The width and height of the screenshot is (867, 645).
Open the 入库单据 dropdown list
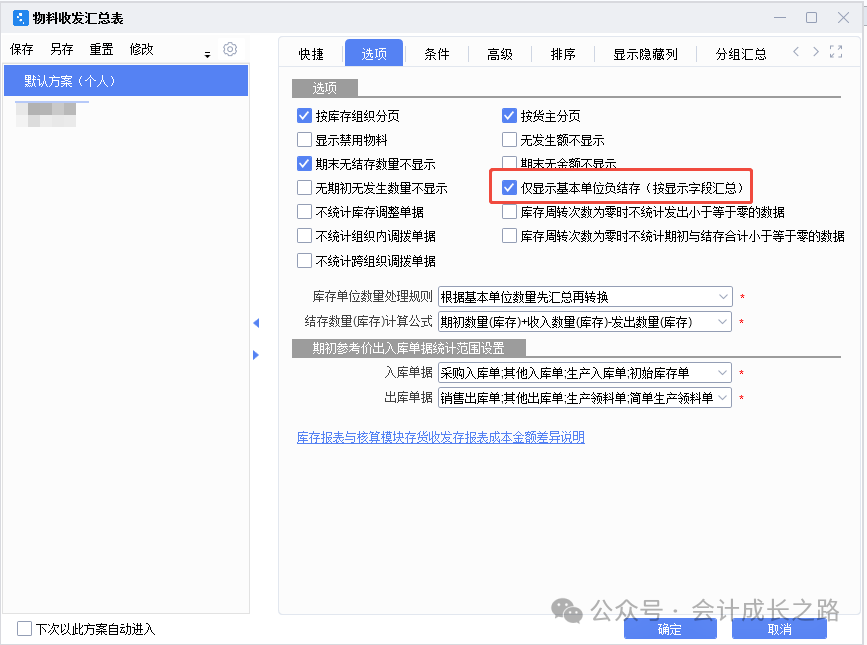tap(724, 373)
